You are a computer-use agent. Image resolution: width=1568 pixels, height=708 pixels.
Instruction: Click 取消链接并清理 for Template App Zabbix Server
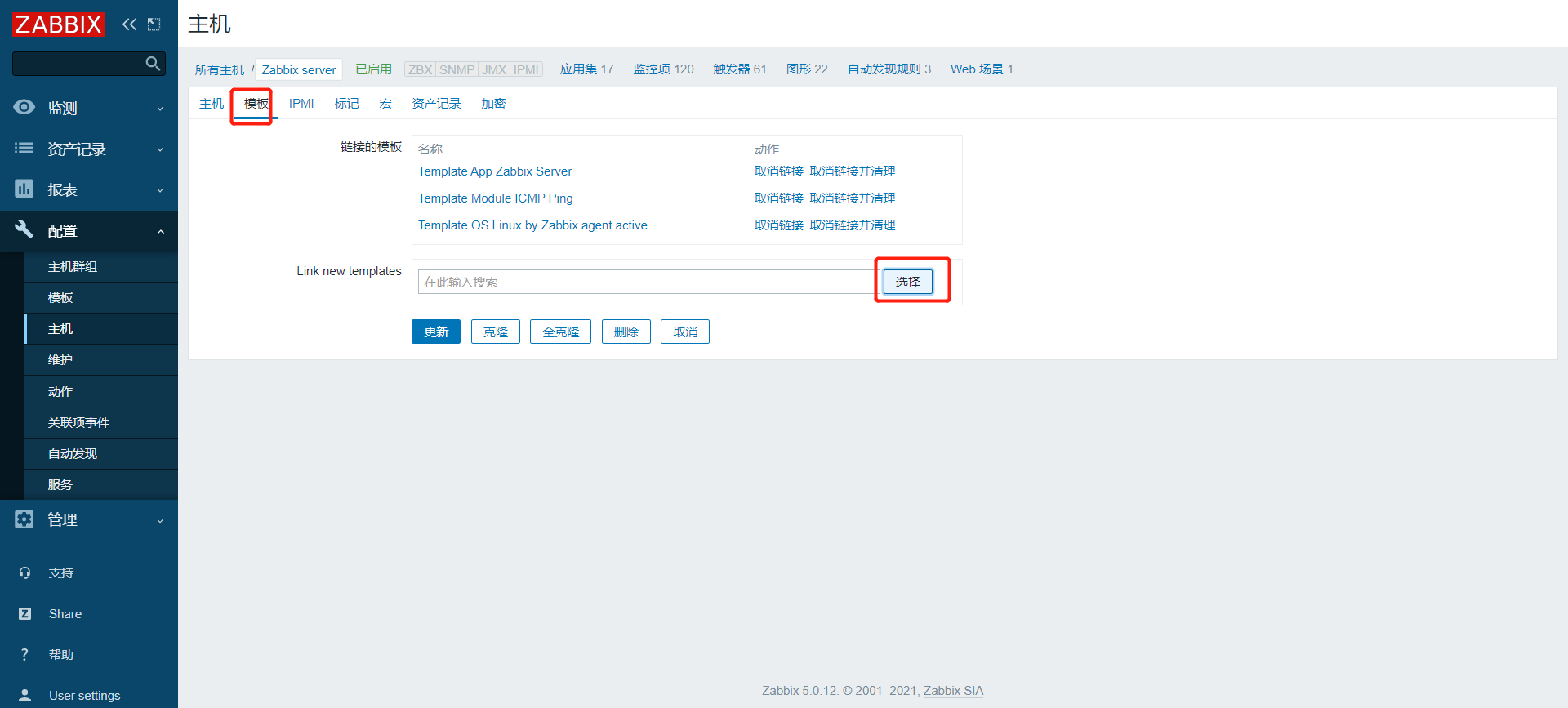point(853,171)
